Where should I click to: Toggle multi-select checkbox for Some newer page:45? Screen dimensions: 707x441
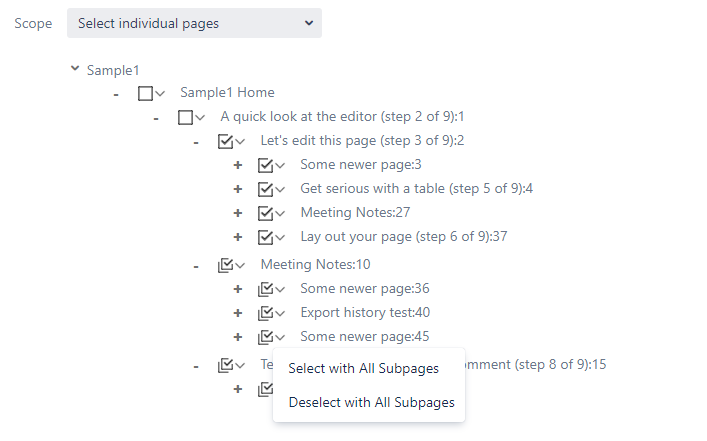click(265, 337)
